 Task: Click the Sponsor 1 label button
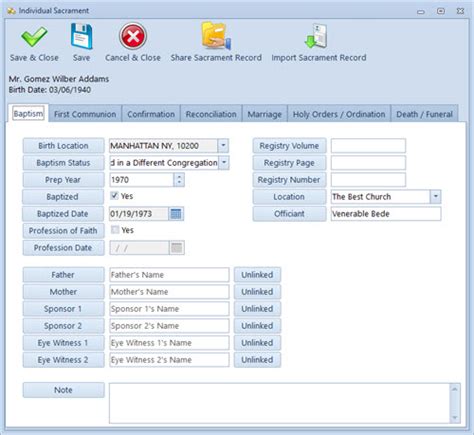[63, 309]
